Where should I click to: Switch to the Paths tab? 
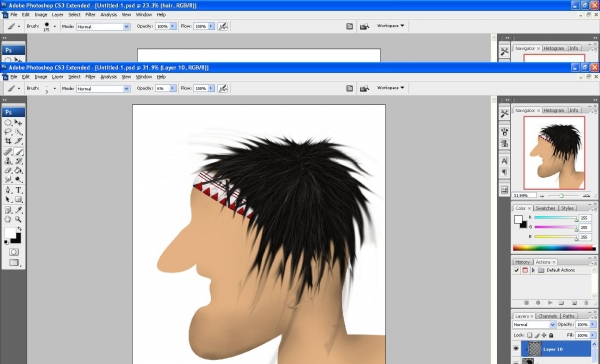(569, 316)
